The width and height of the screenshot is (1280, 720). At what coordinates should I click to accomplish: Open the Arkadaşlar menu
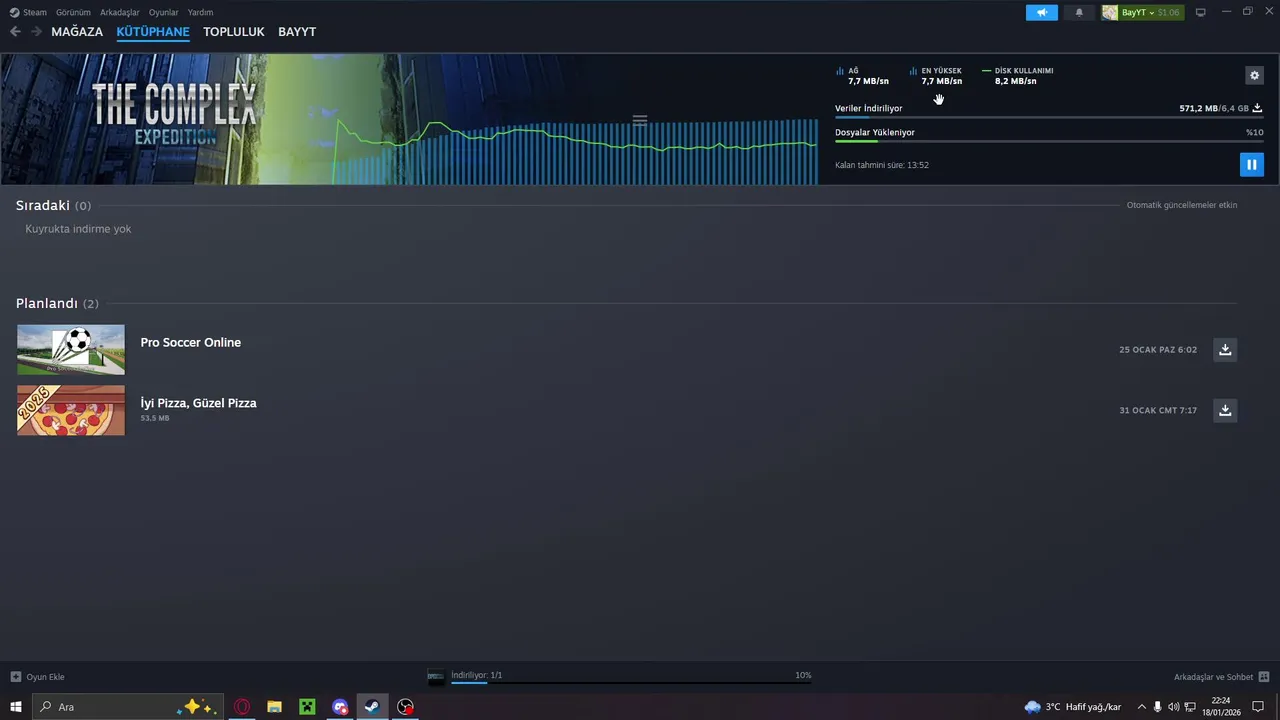[x=119, y=12]
